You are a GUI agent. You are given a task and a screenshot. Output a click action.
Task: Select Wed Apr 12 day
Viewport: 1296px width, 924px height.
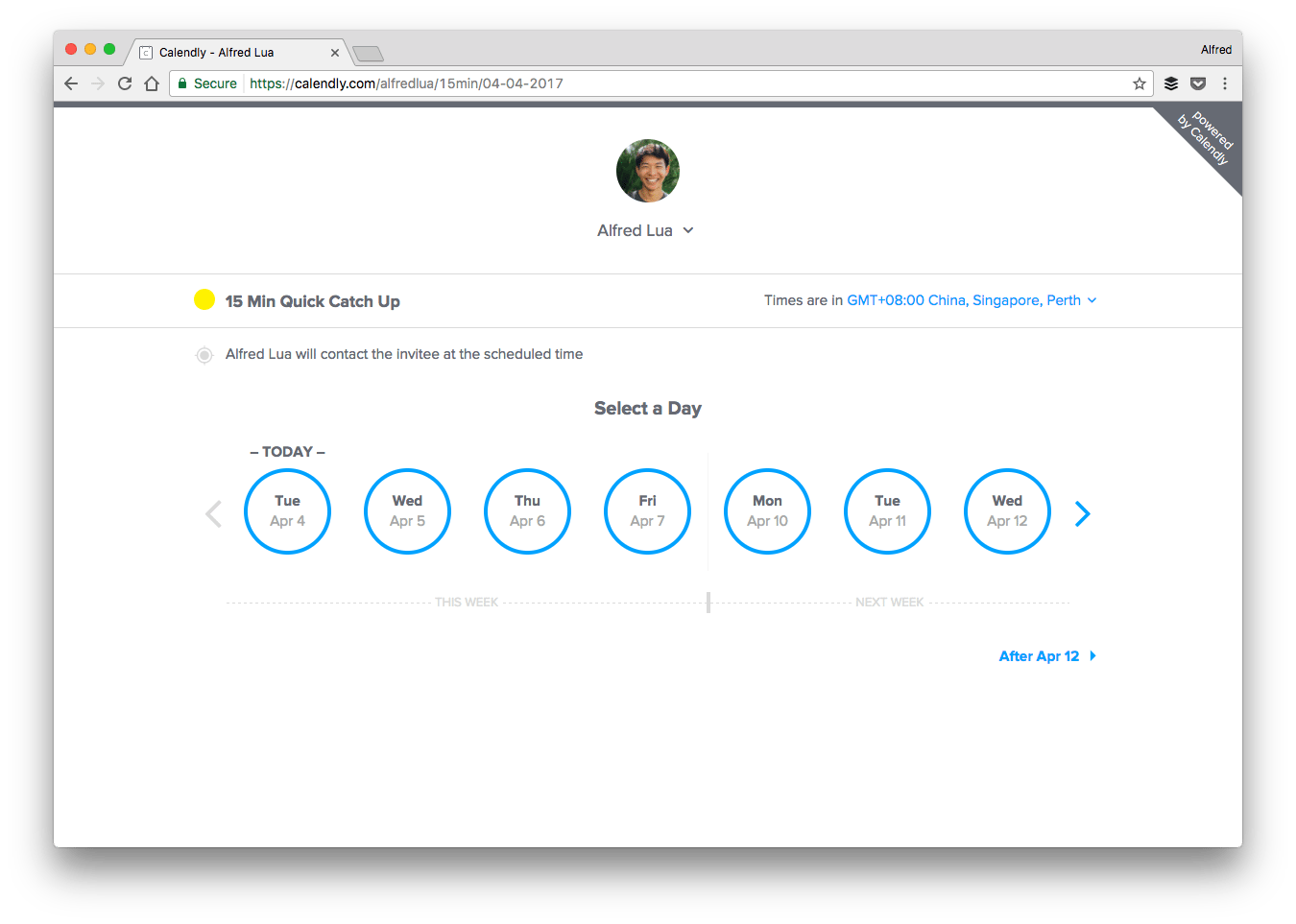click(x=1007, y=511)
